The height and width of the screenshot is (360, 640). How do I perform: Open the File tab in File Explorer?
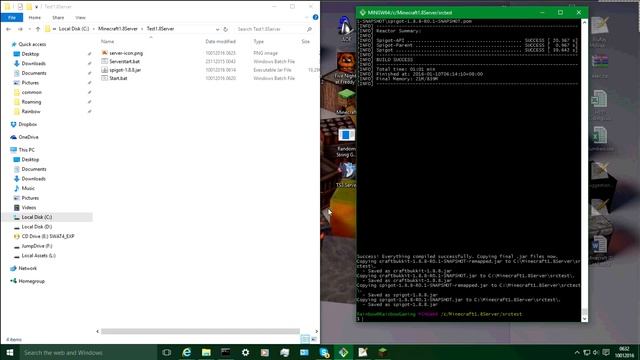[12, 18]
